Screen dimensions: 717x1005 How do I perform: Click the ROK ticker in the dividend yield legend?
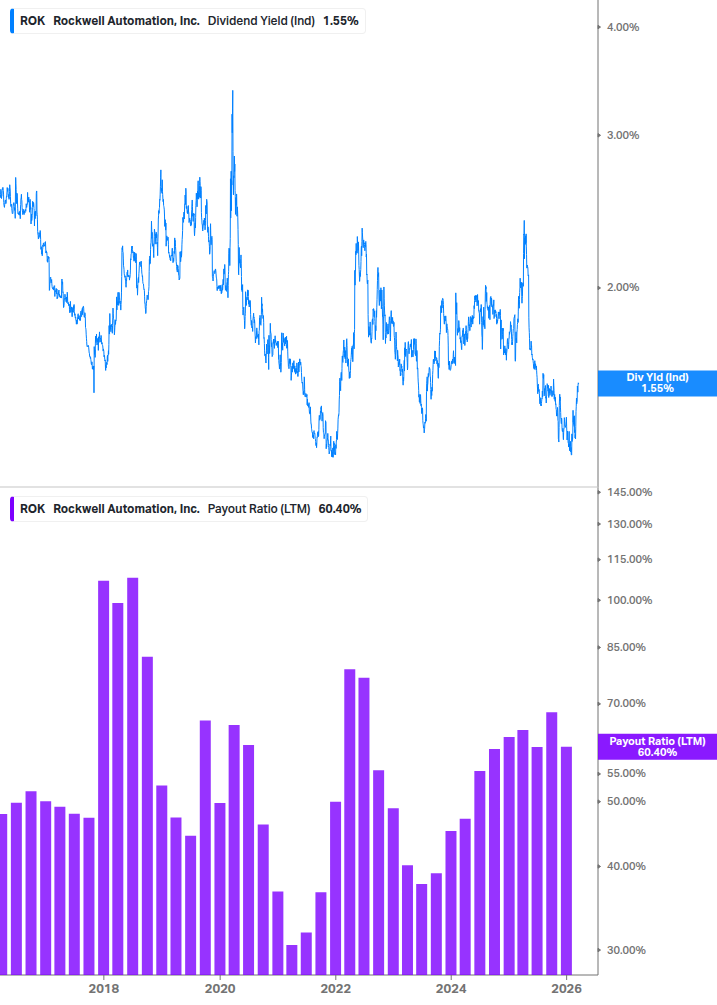coord(33,21)
